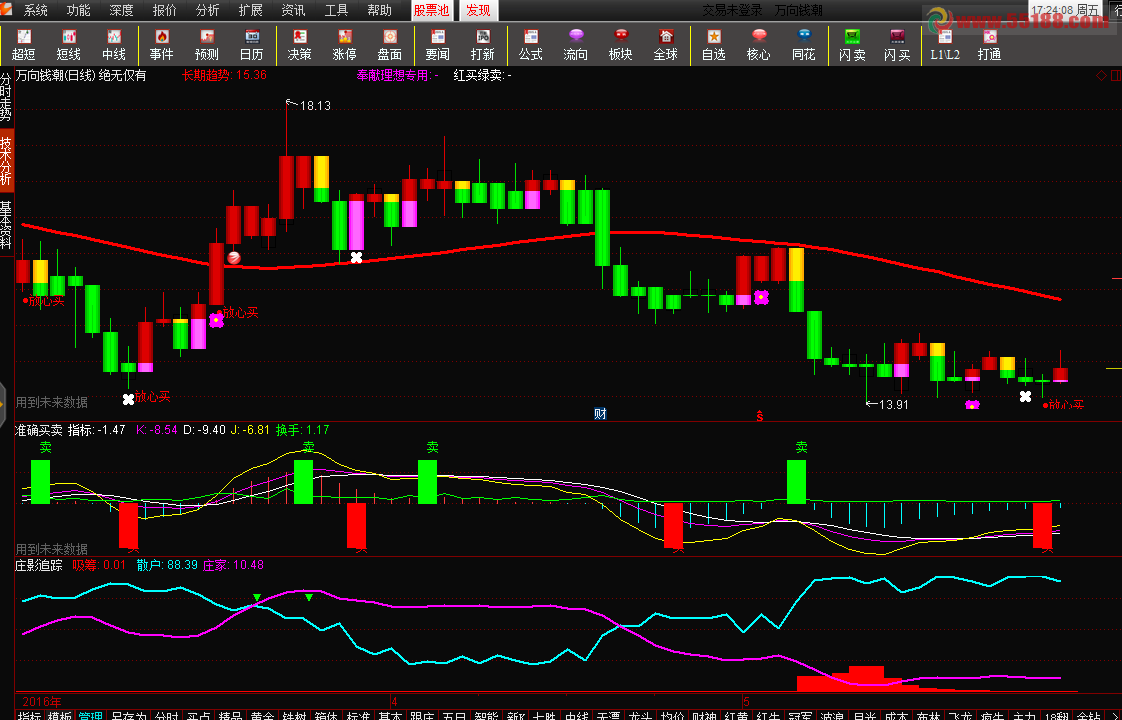Open the 预测 forecast icon
Screen dimensions: 1122x720
click(x=207, y=45)
